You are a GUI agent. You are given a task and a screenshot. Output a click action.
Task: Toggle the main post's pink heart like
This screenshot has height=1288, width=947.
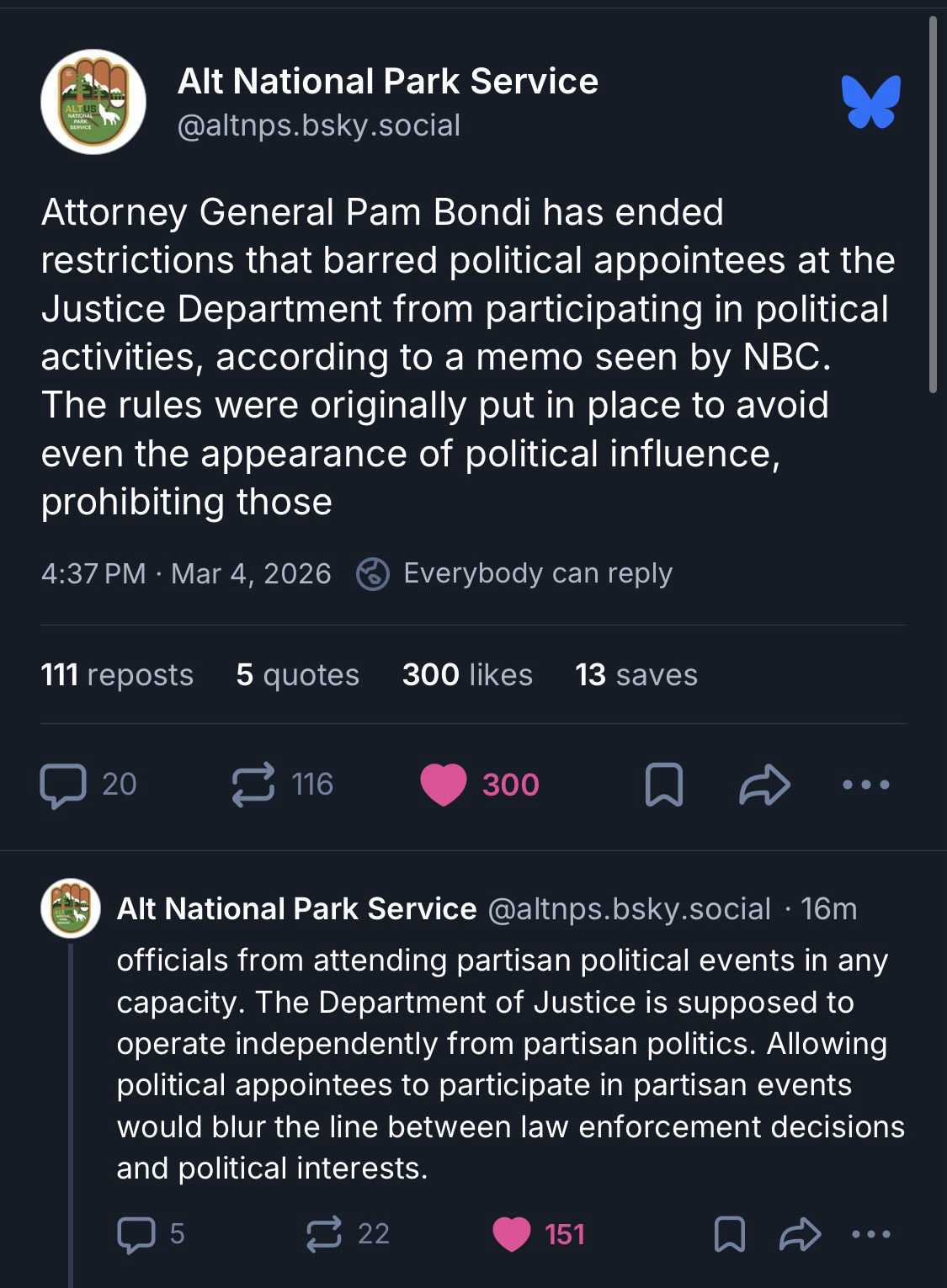point(444,785)
